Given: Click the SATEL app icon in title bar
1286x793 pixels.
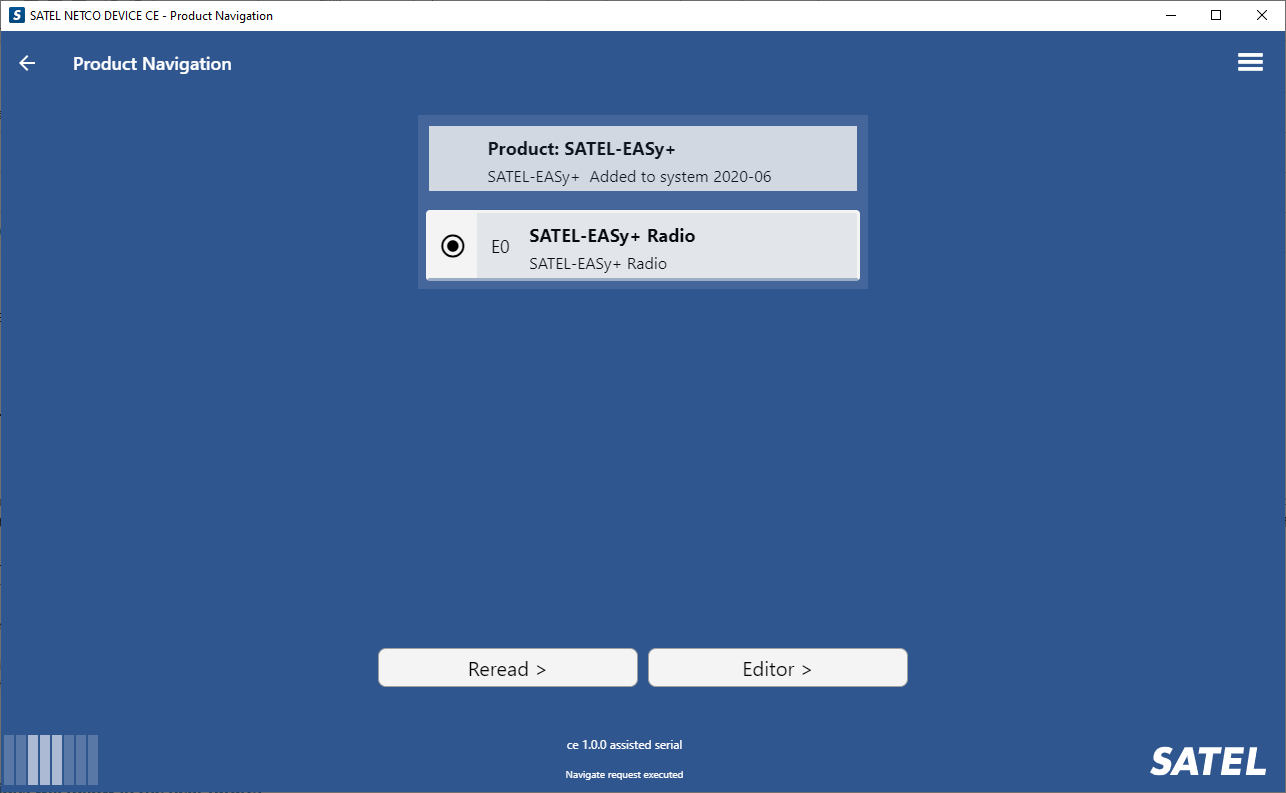Looking at the screenshot, I should tap(16, 15).
